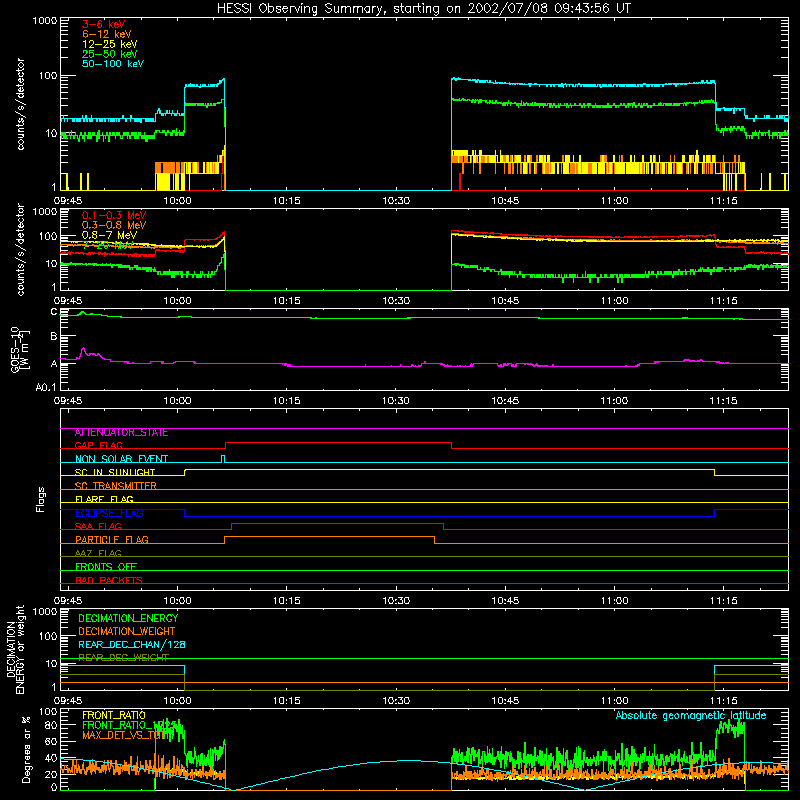Click the PARTICLE_FLAG label
Image resolution: width=800 pixels, height=800 pixels.
(x=112, y=540)
